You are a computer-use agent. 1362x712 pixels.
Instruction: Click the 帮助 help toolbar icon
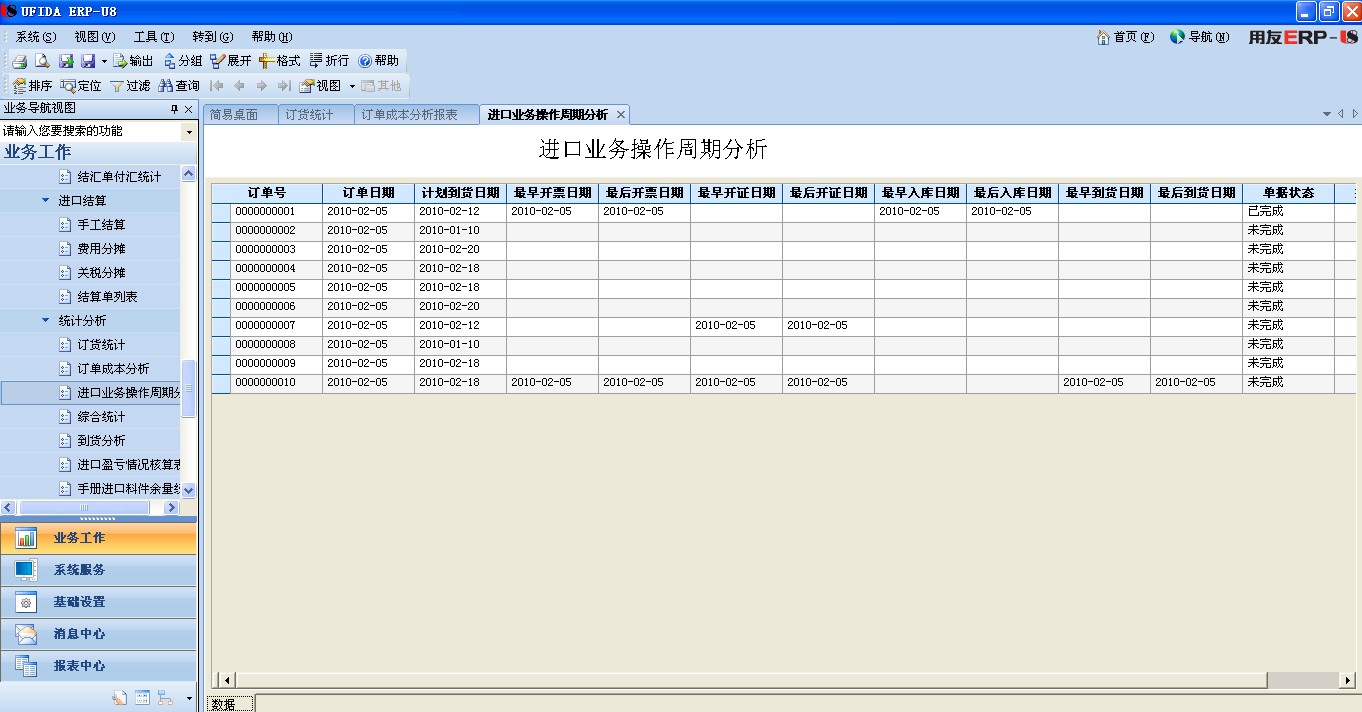coord(379,61)
